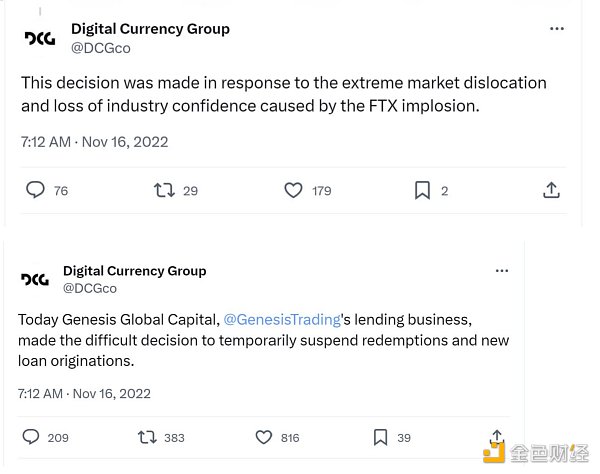Open Digital Currency Group profile from top tweet
Image resolution: width=600 pixels, height=474 pixels.
coord(150,29)
